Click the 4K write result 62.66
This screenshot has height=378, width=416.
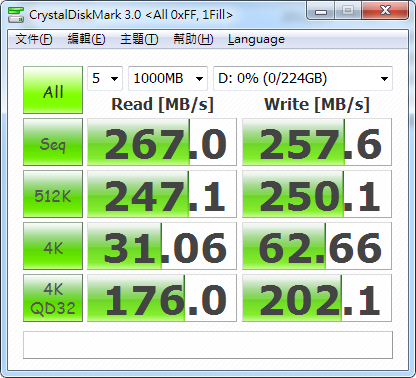(x=317, y=246)
